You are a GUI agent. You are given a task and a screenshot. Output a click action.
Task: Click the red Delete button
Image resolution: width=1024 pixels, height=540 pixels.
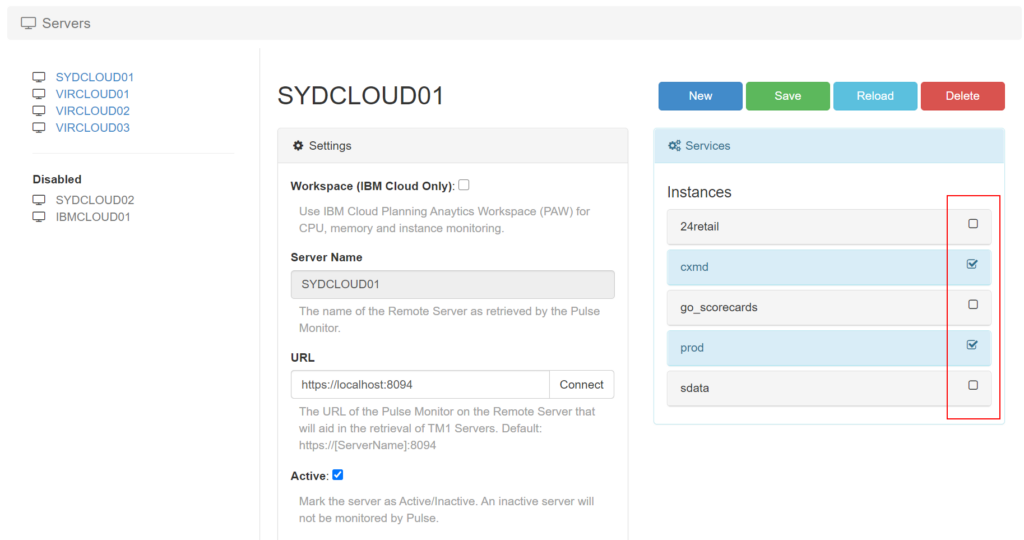click(x=962, y=96)
